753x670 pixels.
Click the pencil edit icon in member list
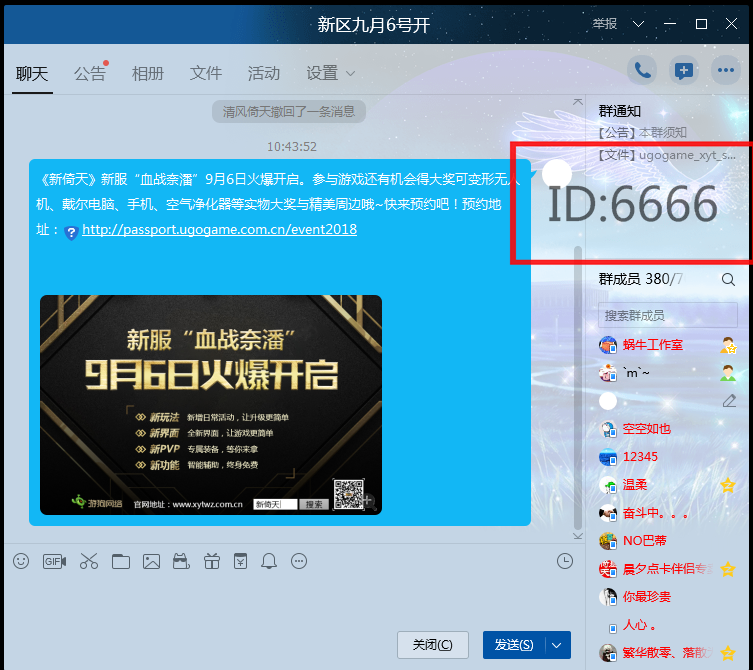tap(729, 401)
